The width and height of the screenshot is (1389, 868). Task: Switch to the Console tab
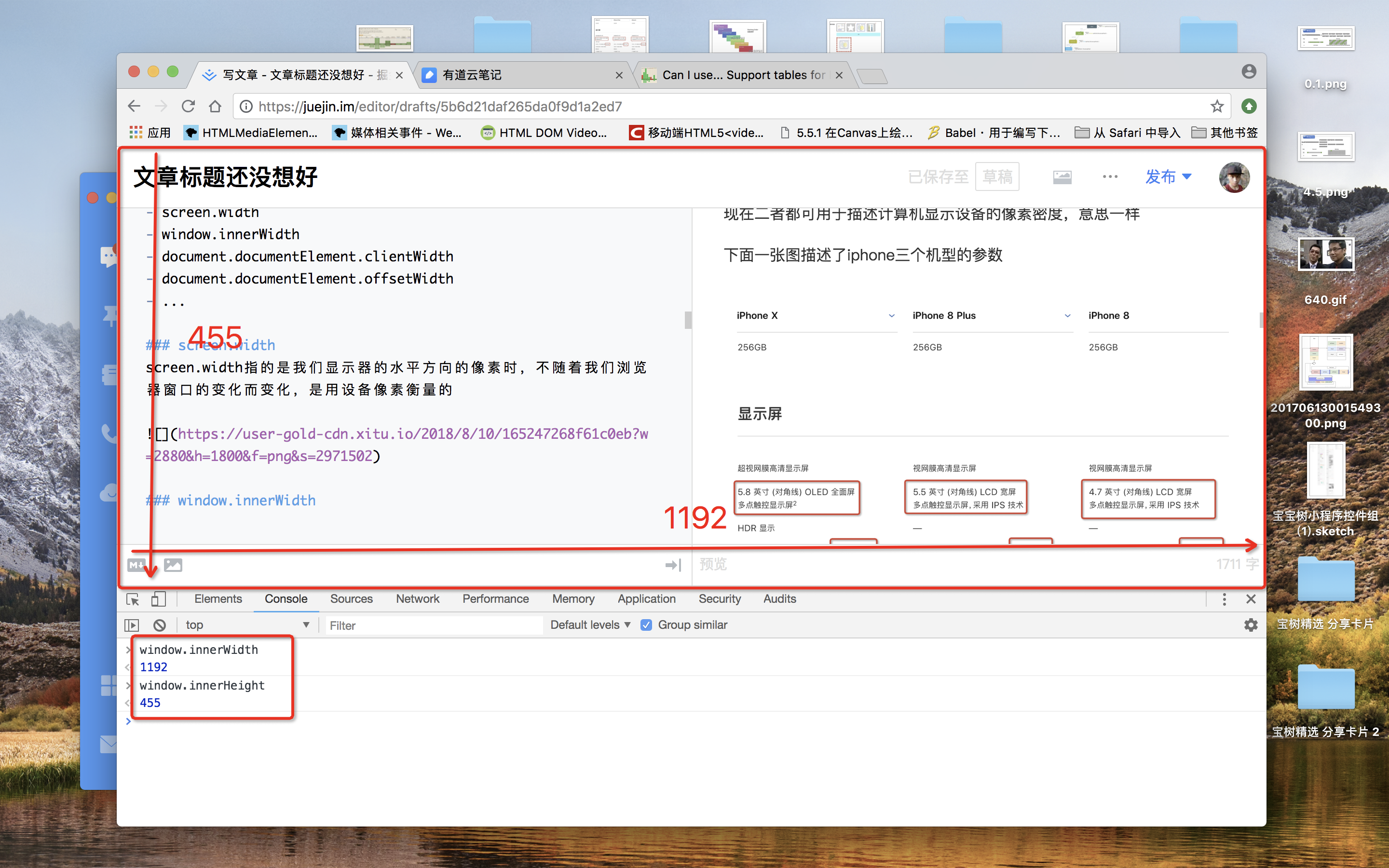click(286, 599)
